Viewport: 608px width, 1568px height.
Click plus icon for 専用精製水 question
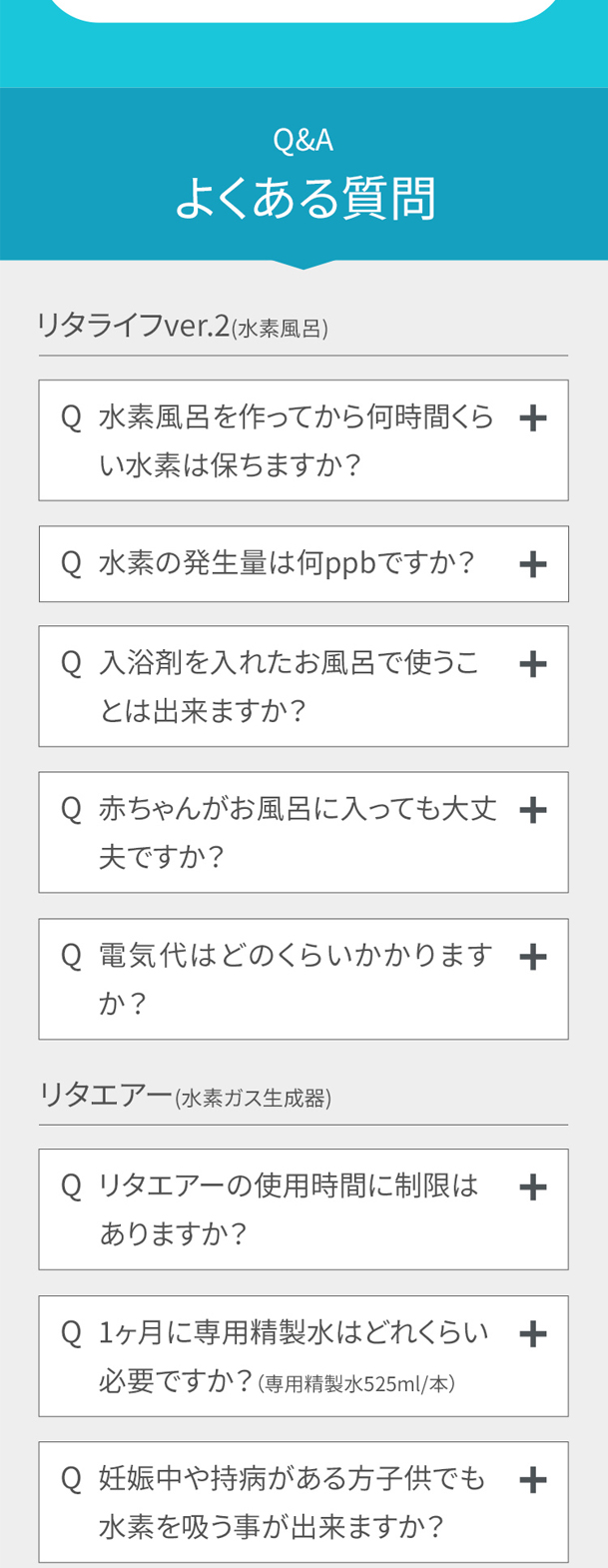pyautogui.click(x=533, y=1333)
